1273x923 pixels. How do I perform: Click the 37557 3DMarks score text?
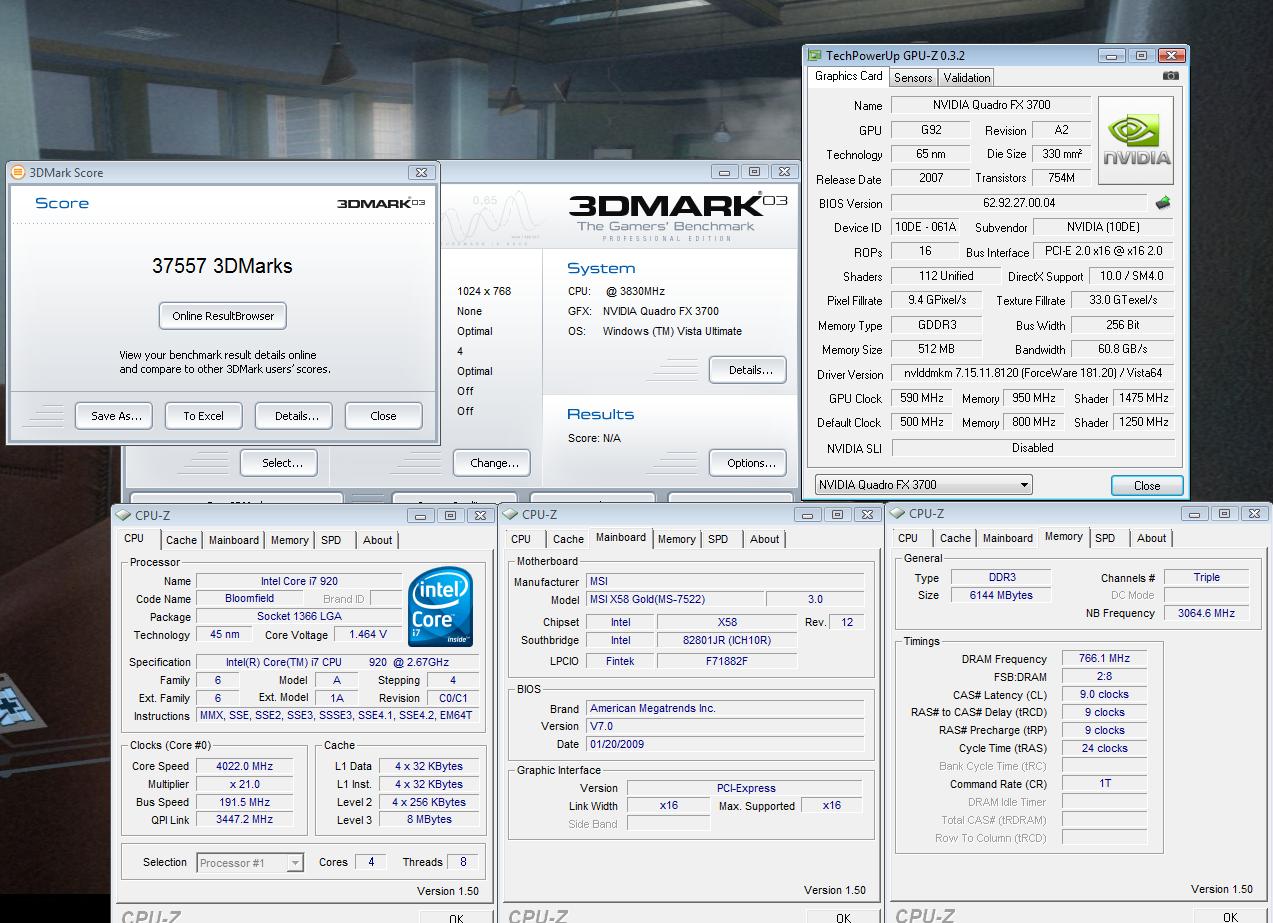(x=222, y=266)
